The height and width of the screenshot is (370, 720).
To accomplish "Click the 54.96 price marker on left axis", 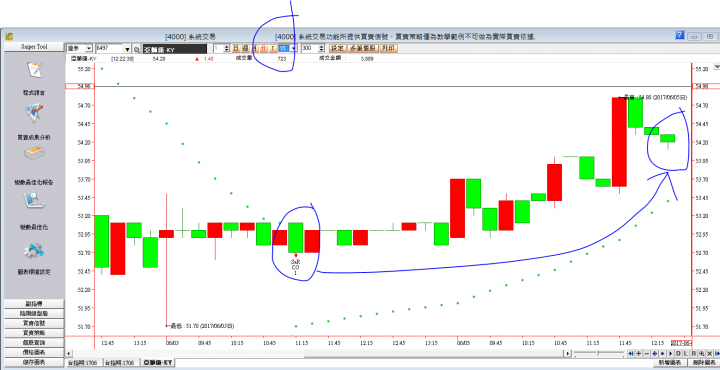I will pos(79,86).
